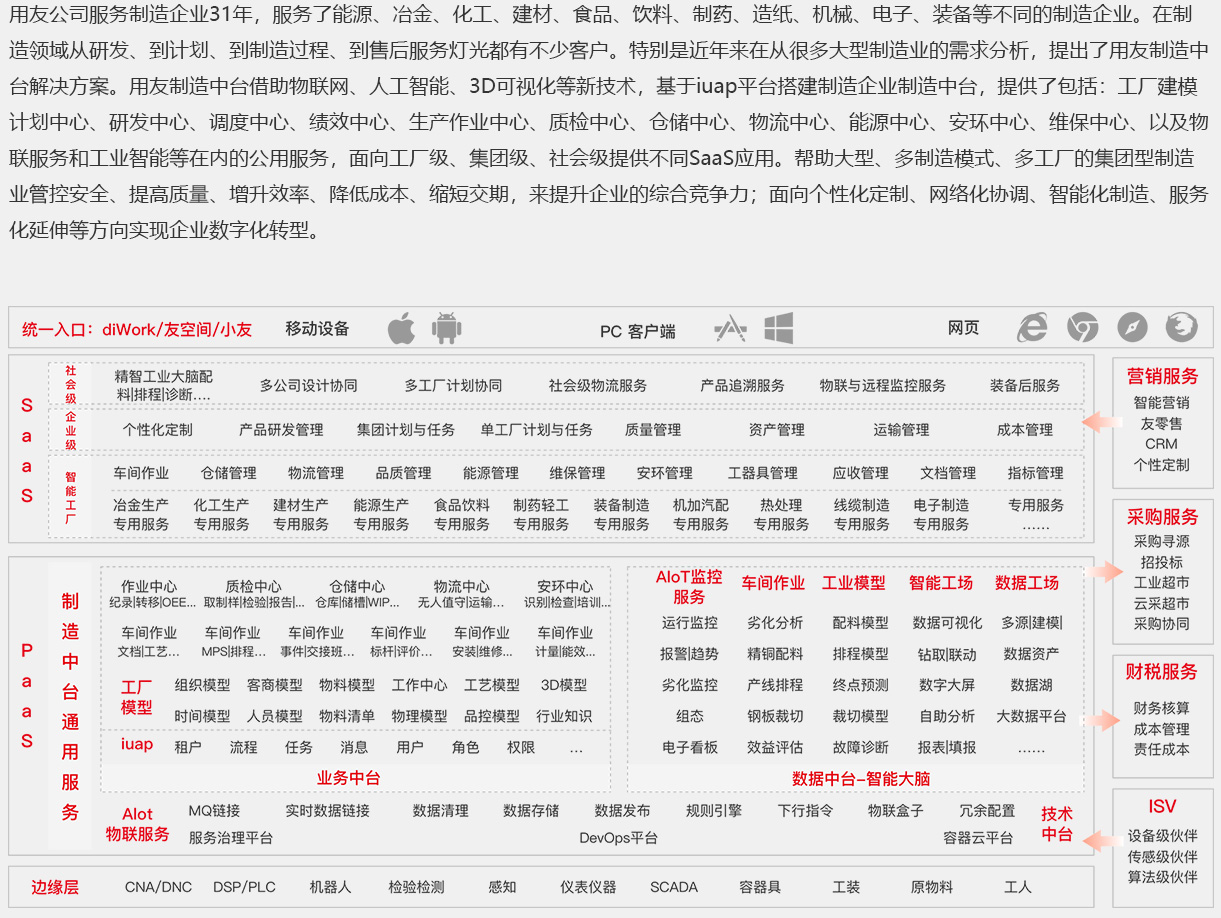Click the Safari compass icon
This screenshot has width=1221, height=918.
pyautogui.click(x=1132, y=327)
